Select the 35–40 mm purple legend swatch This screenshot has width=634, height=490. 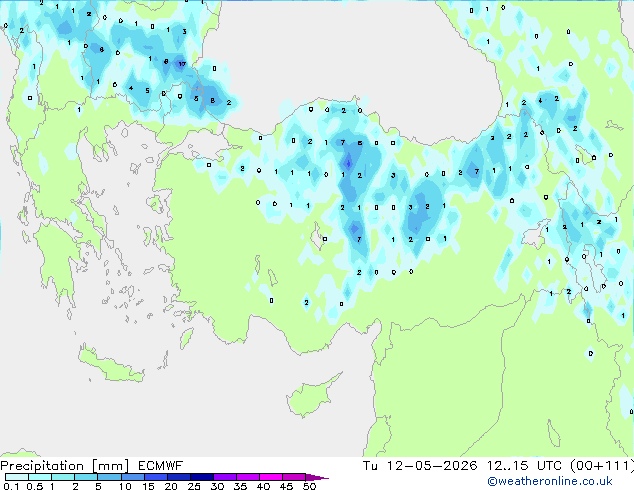(248, 477)
